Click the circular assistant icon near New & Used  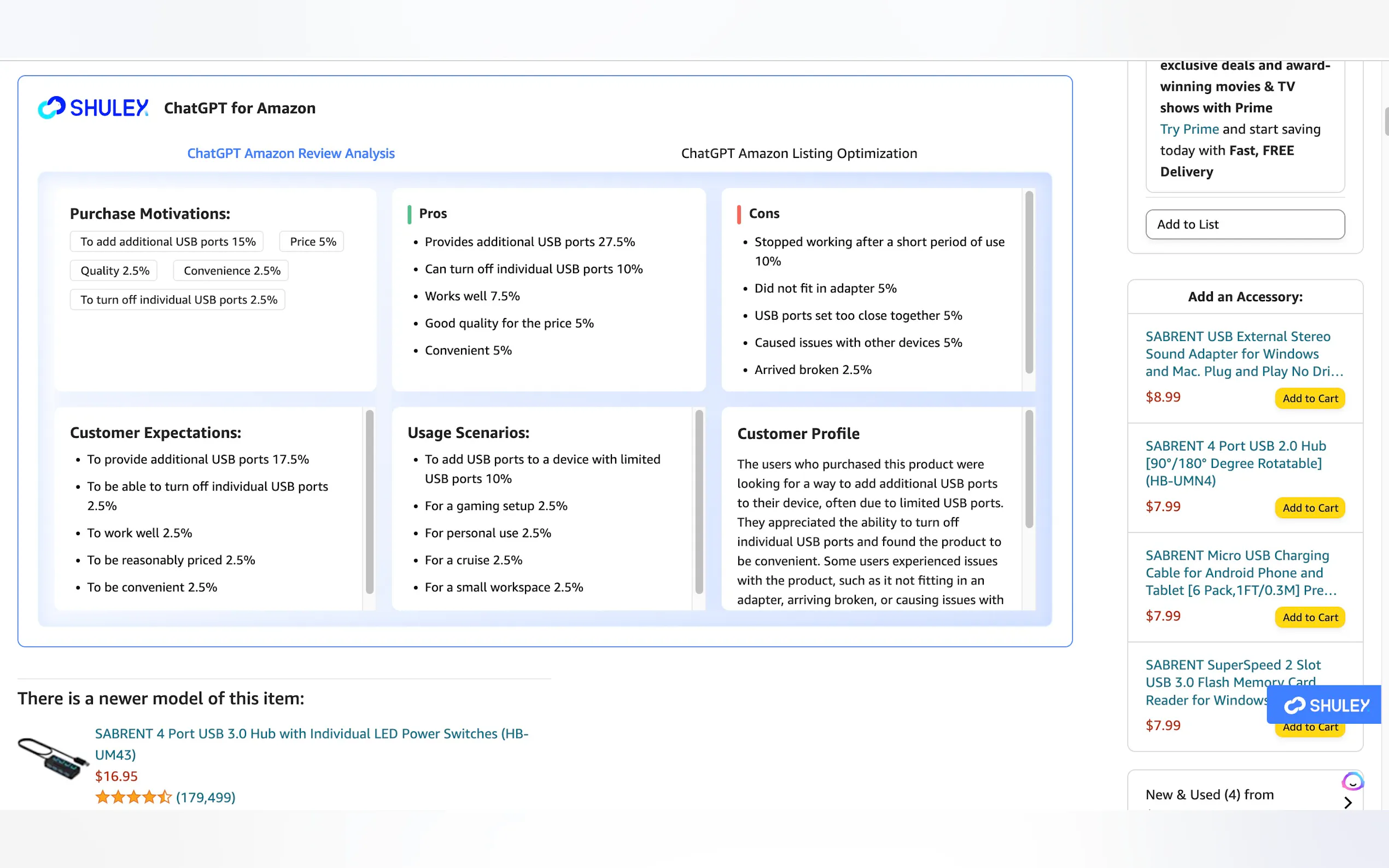click(x=1352, y=781)
